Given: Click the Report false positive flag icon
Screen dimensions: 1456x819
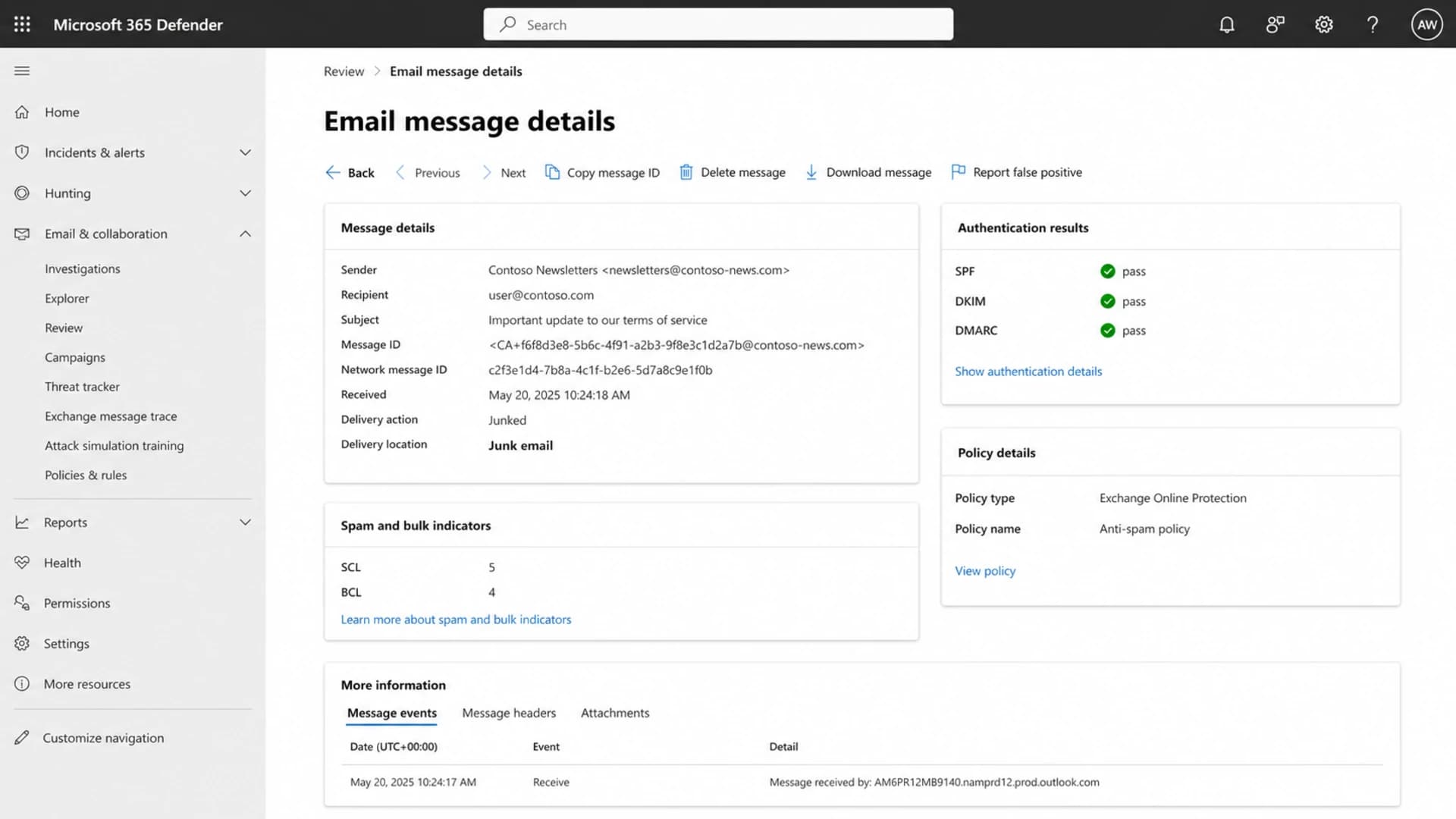Looking at the screenshot, I should click(958, 172).
